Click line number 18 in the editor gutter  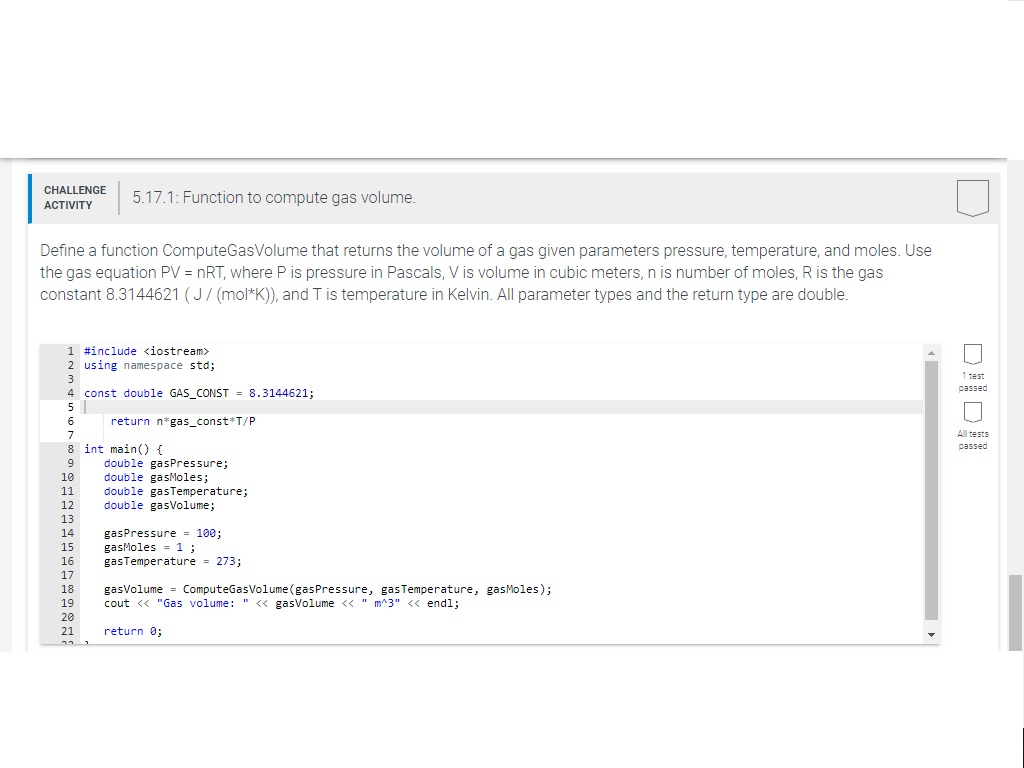66,589
